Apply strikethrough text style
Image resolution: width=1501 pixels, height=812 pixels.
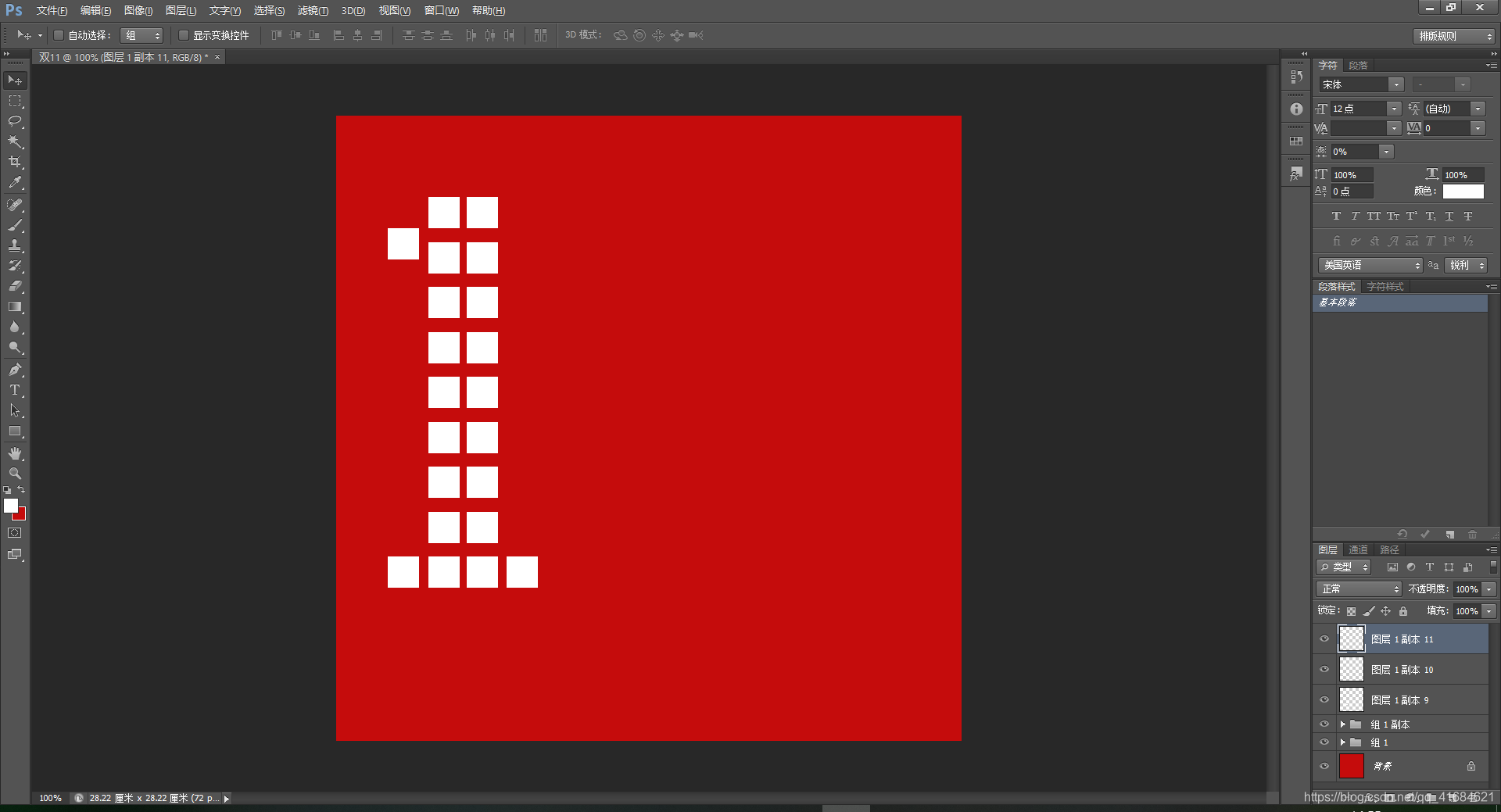(x=1468, y=216)
